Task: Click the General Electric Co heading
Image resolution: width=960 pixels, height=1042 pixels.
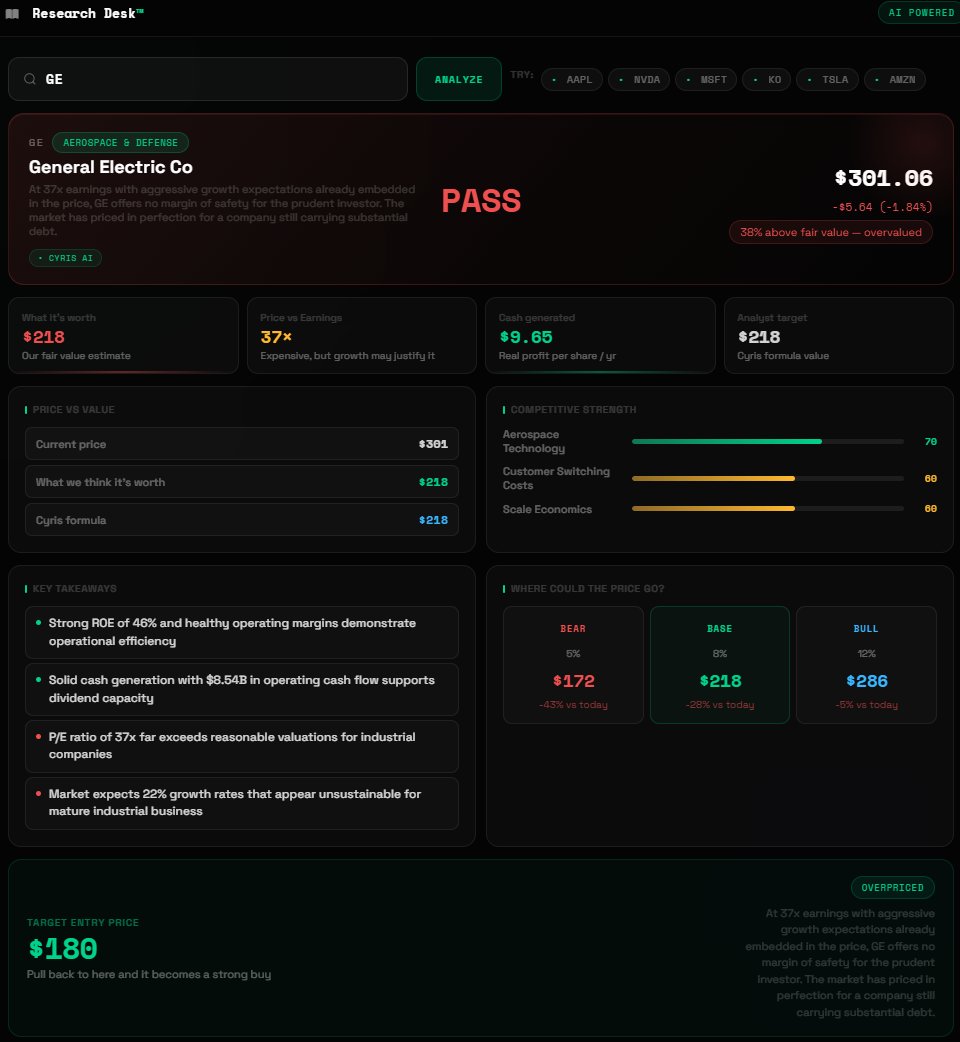Action: (111, 167)
